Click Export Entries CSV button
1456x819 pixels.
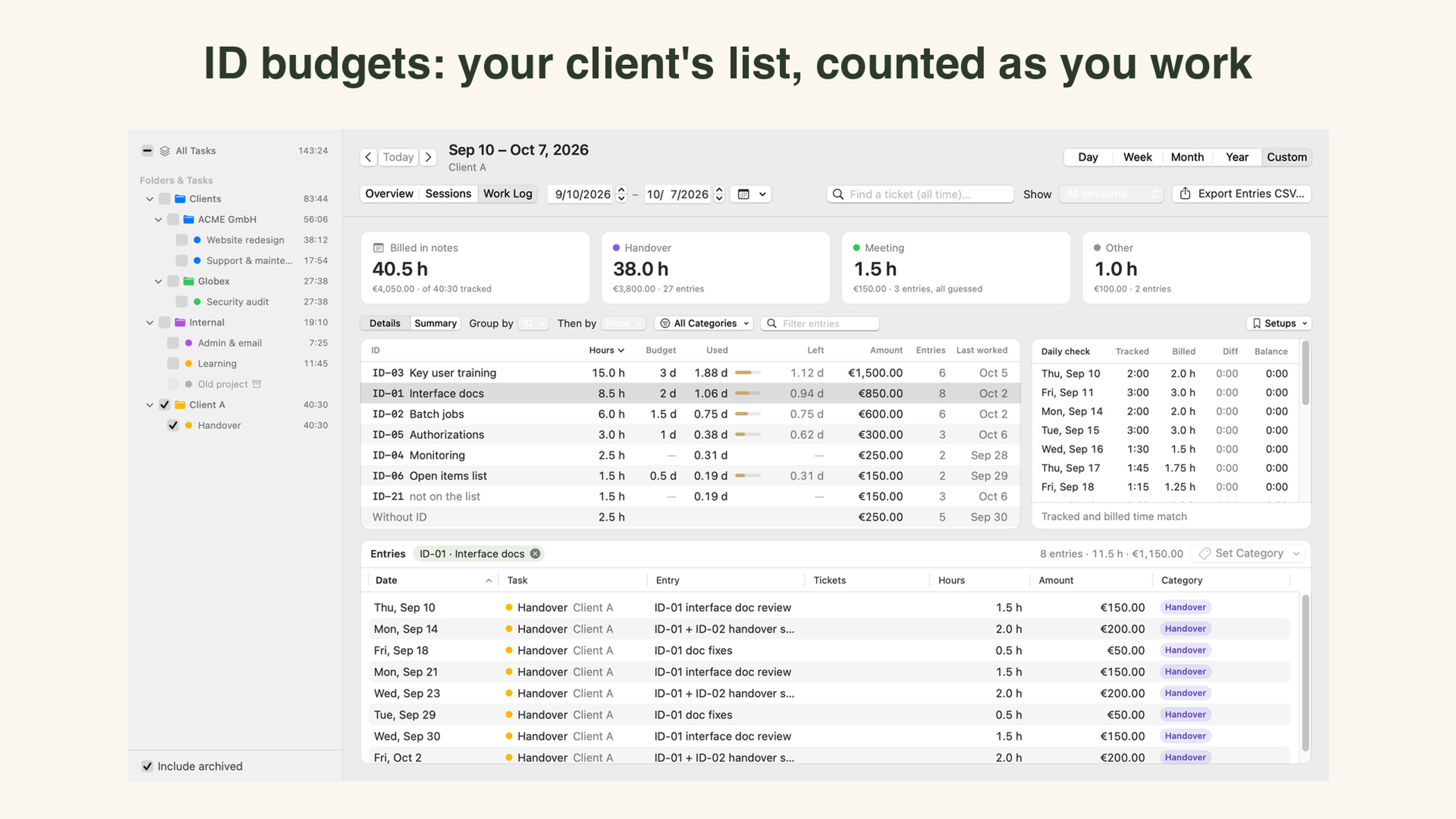[x=1242, y=193]
